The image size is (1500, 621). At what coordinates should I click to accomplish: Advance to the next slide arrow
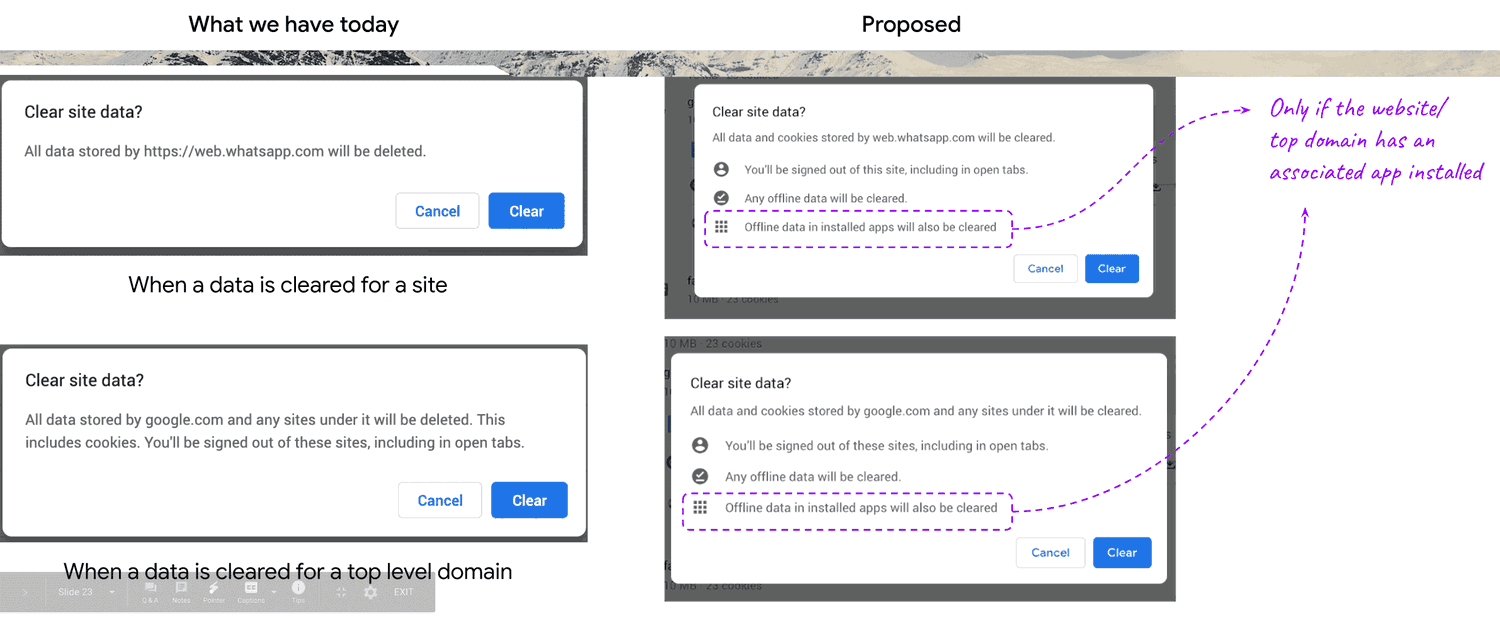(x=25, y=592)
